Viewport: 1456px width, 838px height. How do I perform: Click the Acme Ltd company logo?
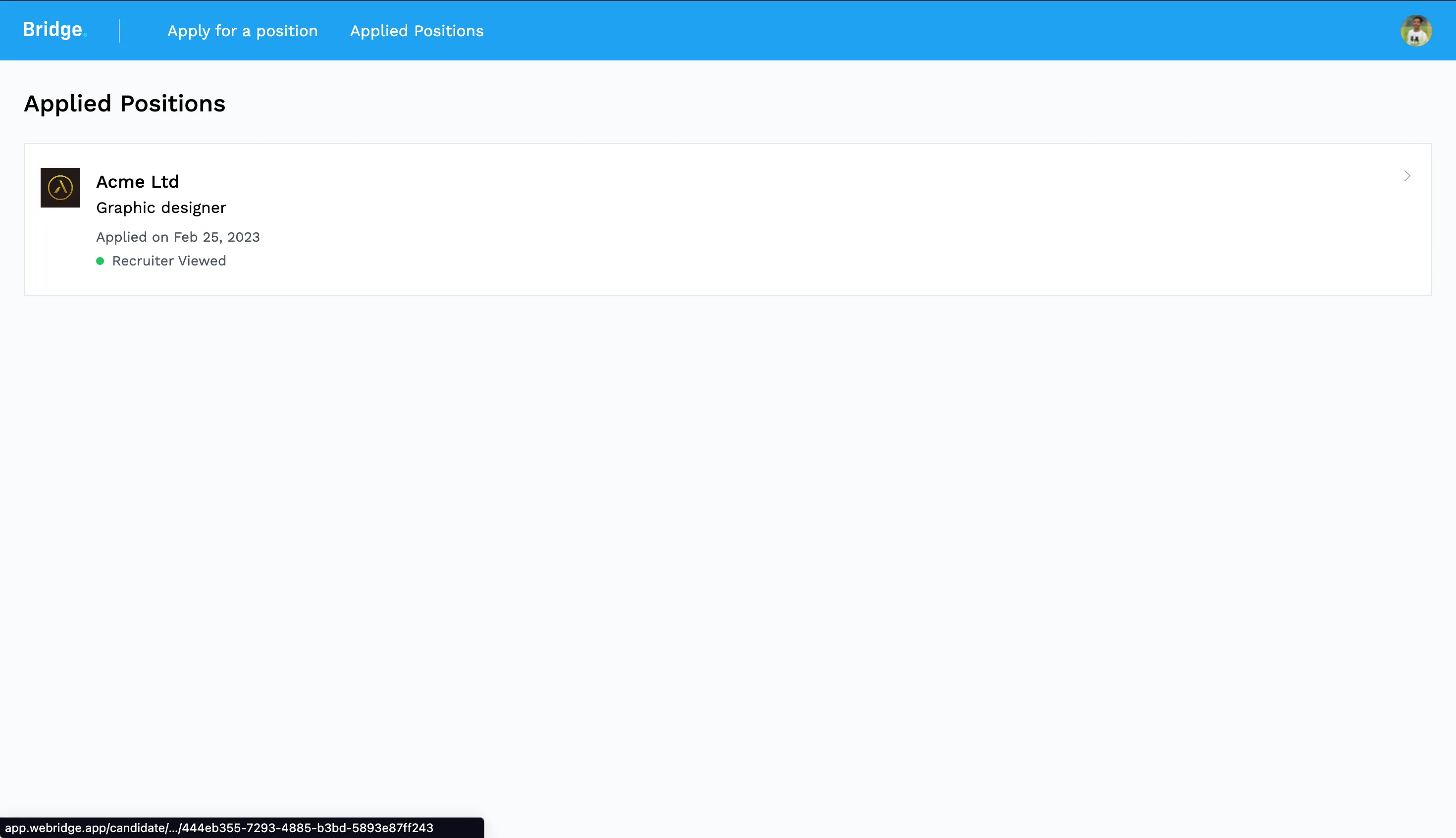[x=60, y=188]
